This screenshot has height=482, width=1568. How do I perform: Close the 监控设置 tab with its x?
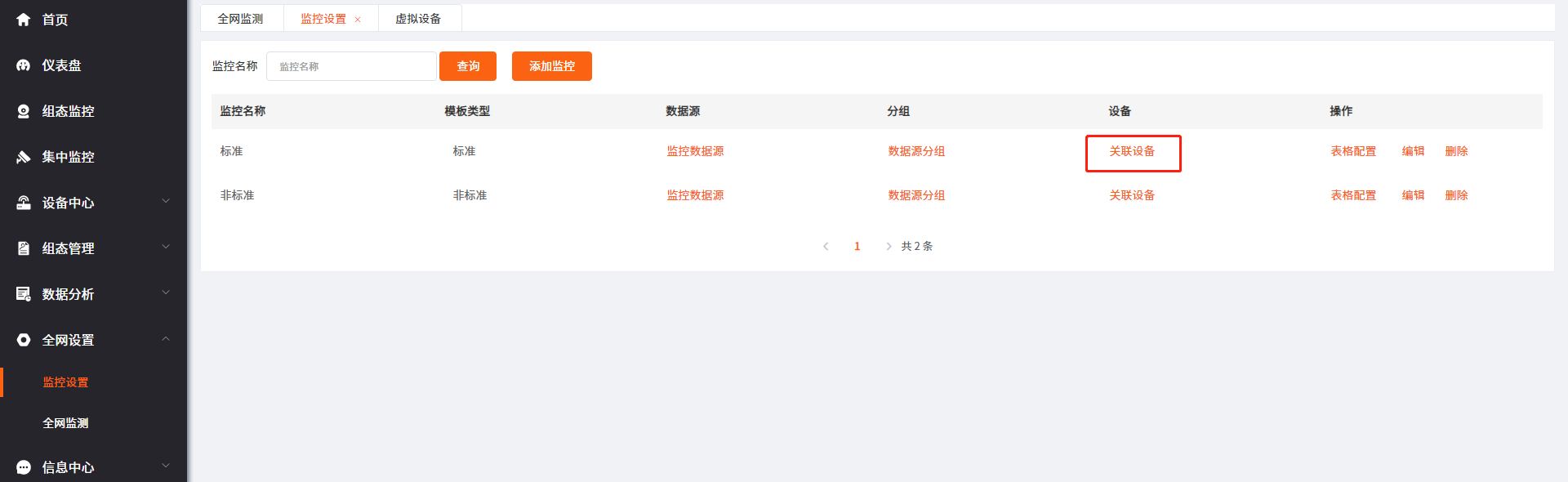pos(358,20)
